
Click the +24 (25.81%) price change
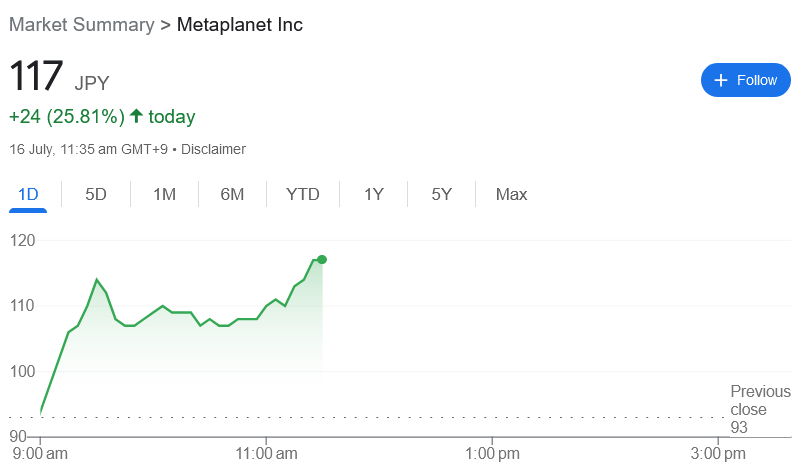(x=66, y=116)
